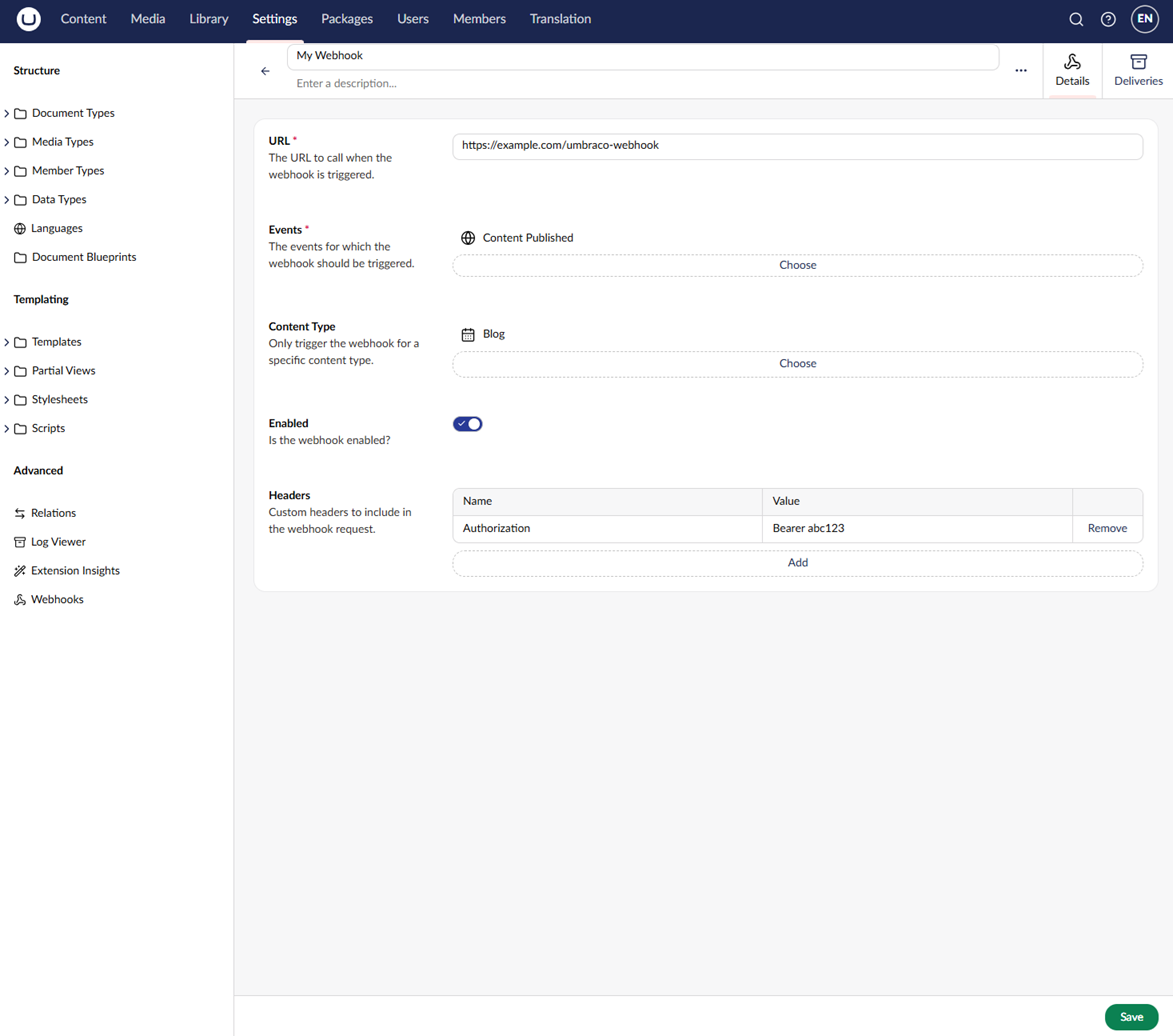Choose a content type under Blog

click(x=797, y=364)
